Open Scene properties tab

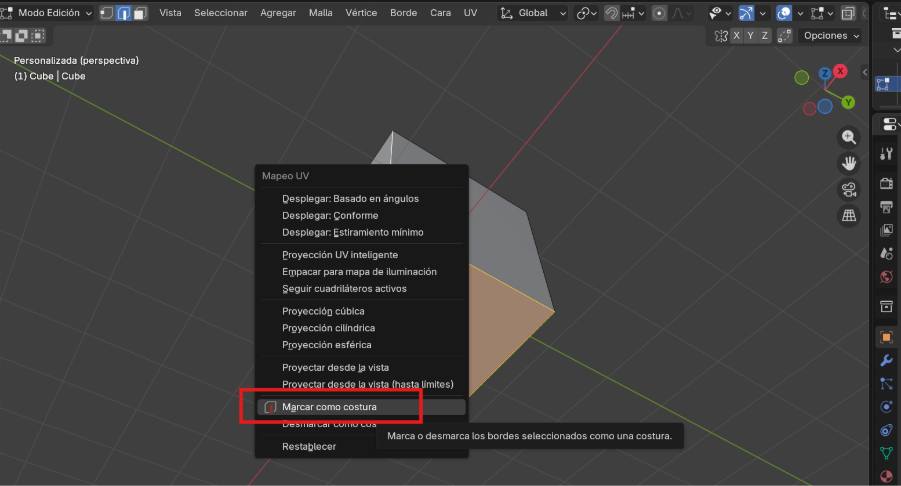coord(887,253)
